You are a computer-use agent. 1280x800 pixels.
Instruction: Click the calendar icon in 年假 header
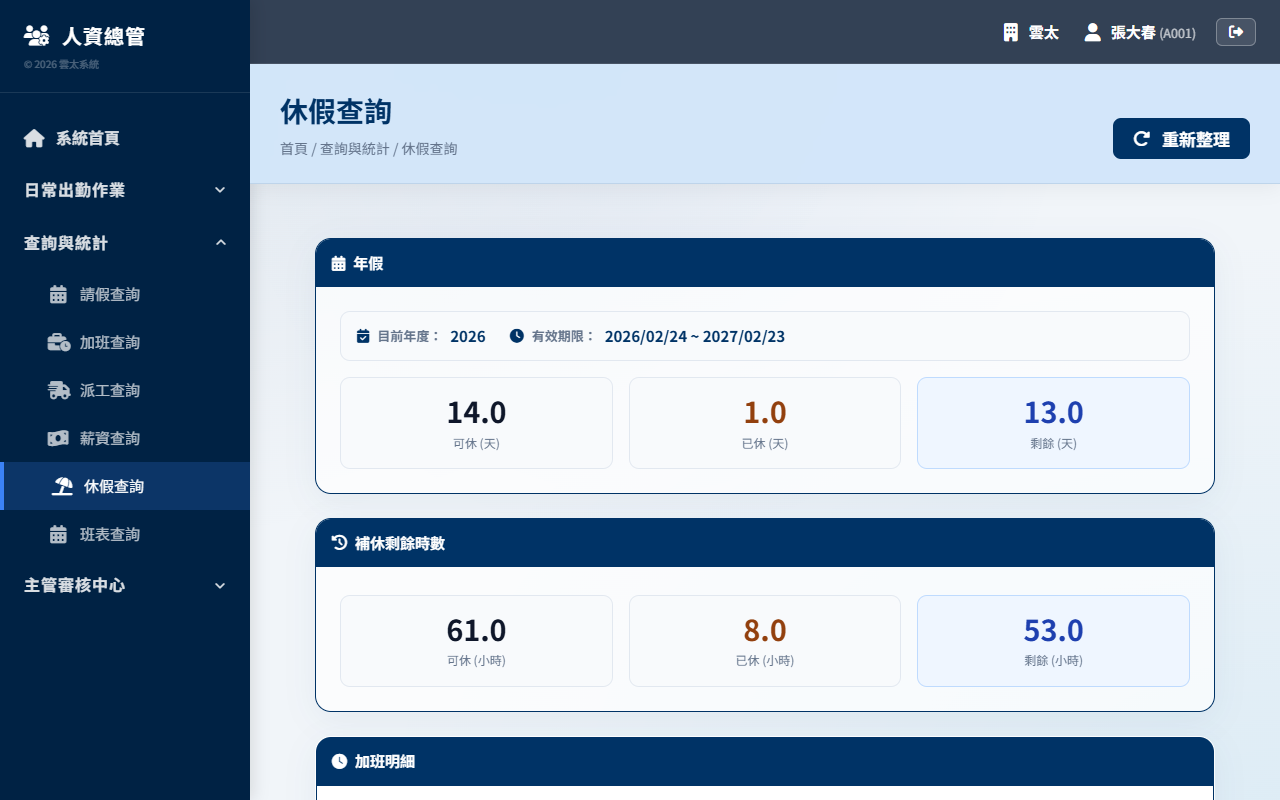[x=339, y=264]
